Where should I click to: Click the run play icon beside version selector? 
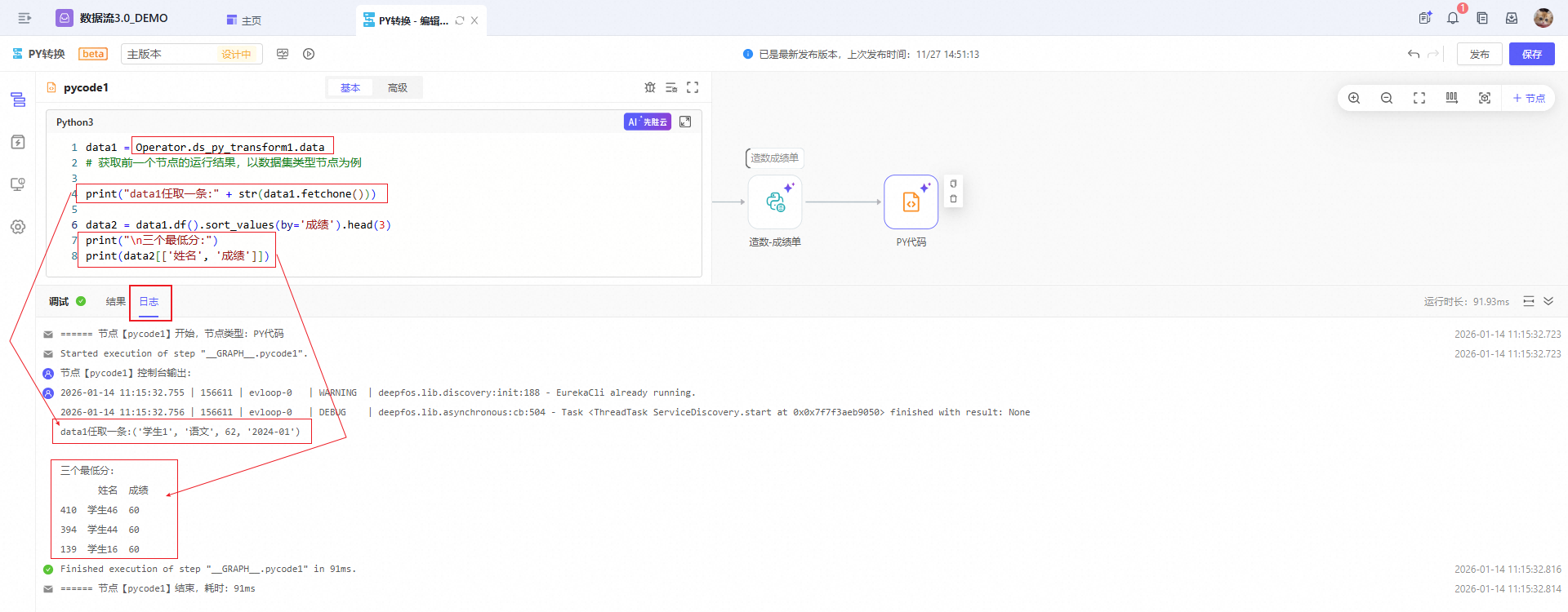click(x=309, y=54)
